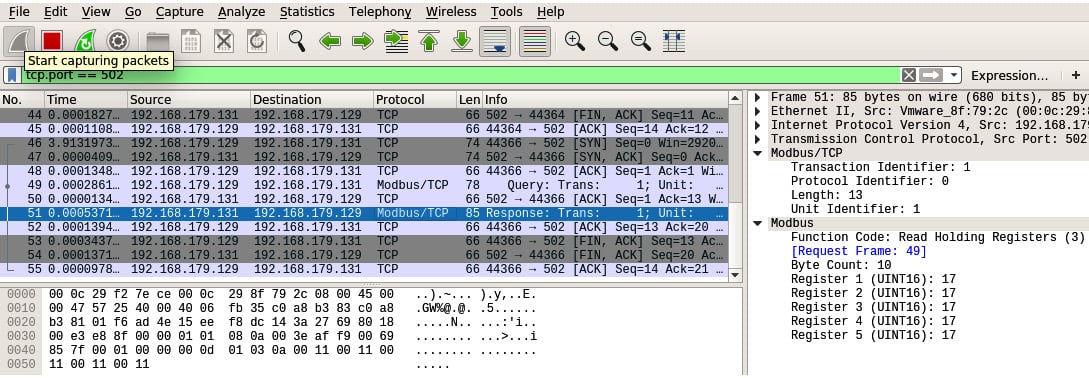Apply the display filter arrow button
Viewport: 1089px width, 378px height.
931,75
